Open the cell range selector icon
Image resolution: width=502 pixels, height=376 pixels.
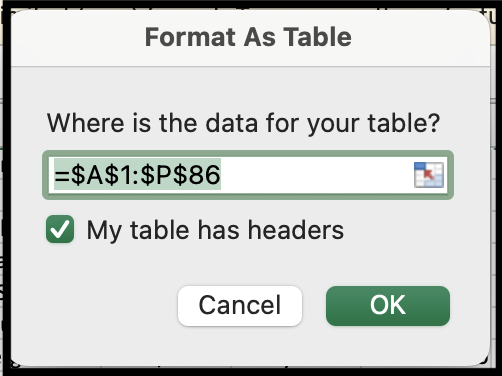pos(429,175)
